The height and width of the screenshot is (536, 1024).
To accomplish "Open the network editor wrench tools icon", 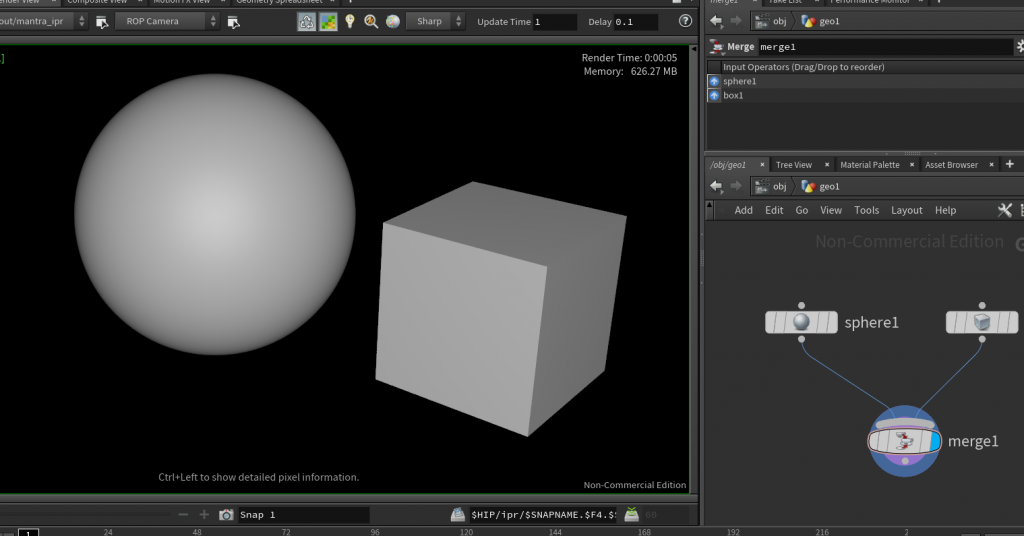I will click(1006, 210).
